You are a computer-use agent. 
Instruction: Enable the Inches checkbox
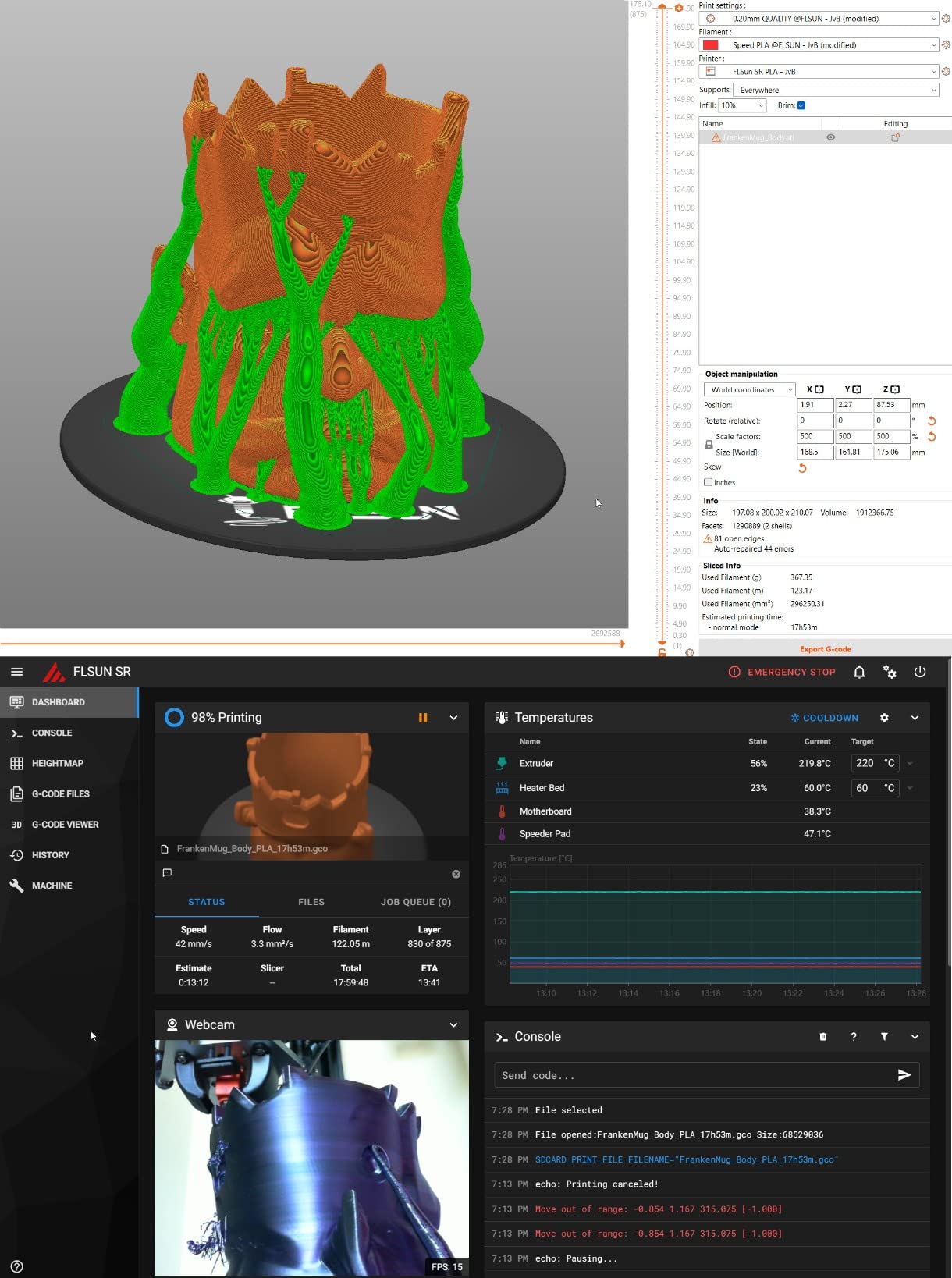709,482
